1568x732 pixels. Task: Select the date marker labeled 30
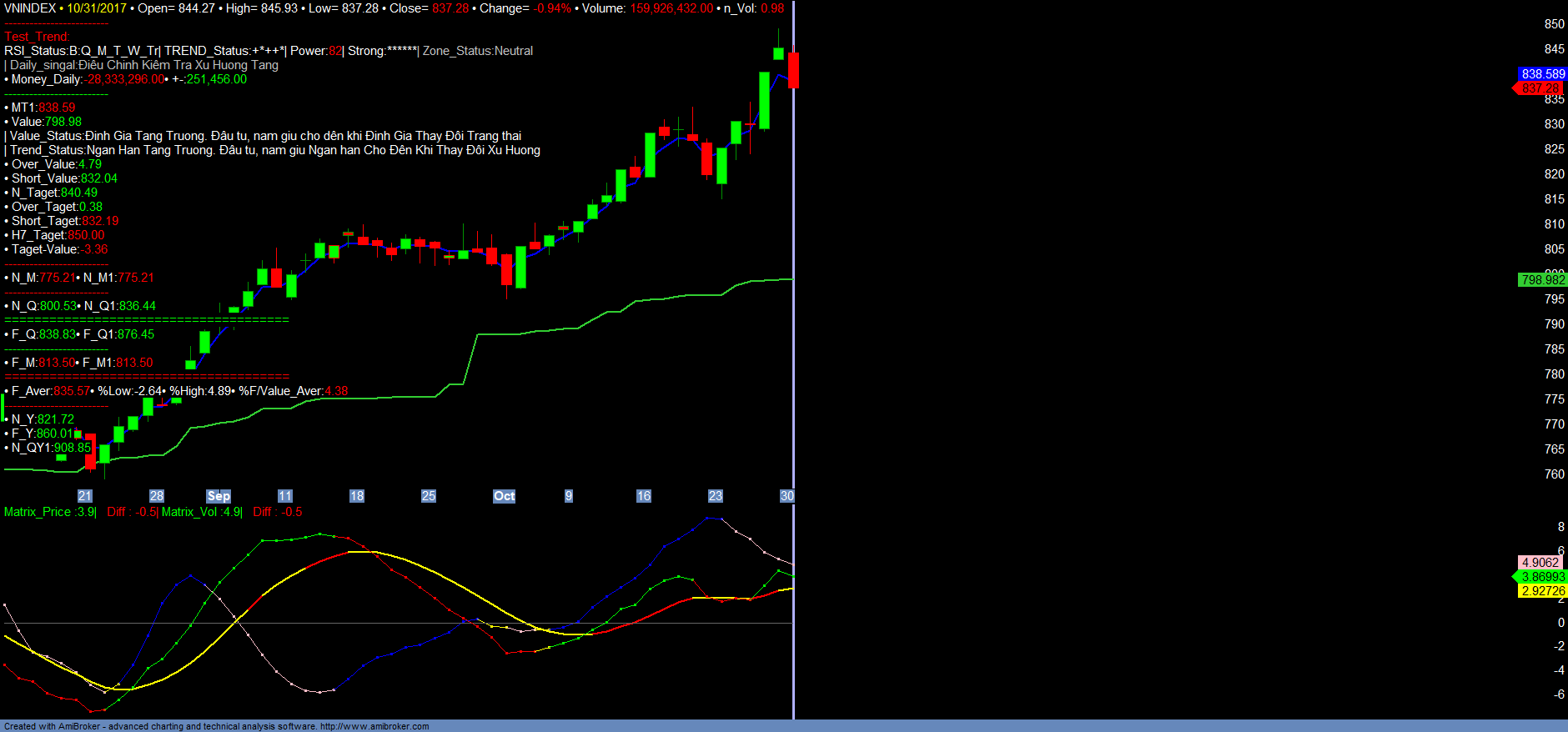787,496
